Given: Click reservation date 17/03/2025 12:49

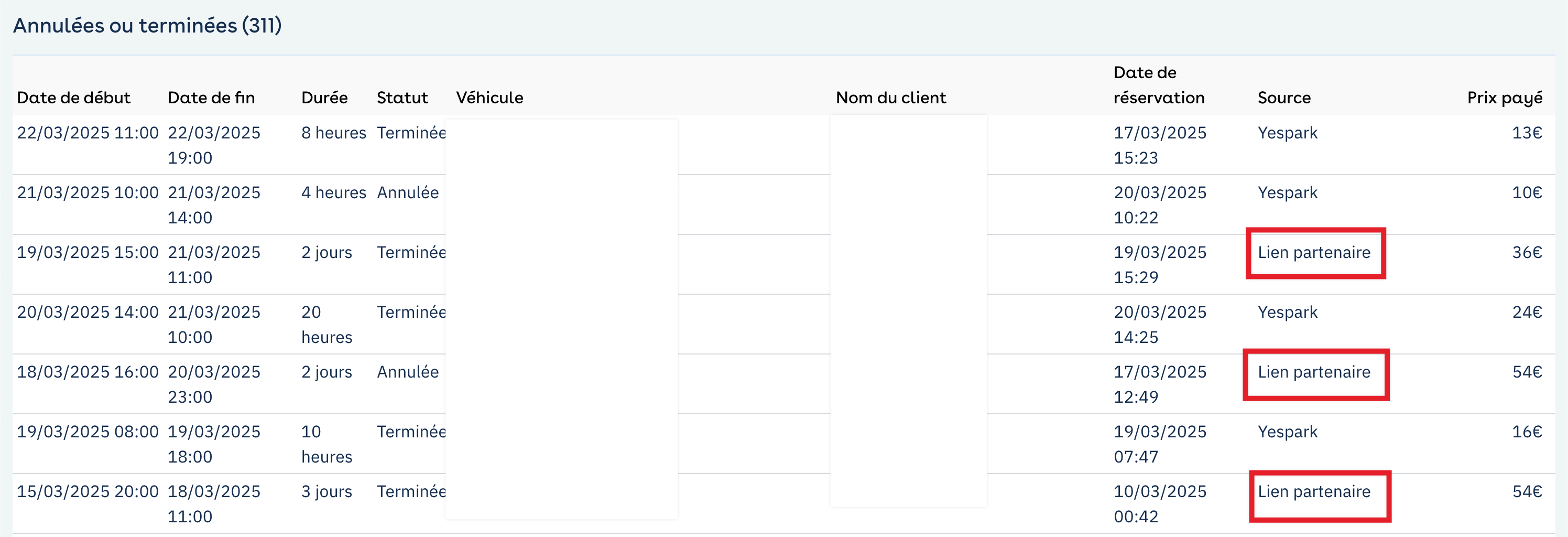Looking at the screenshot, I should point(1160,383).
